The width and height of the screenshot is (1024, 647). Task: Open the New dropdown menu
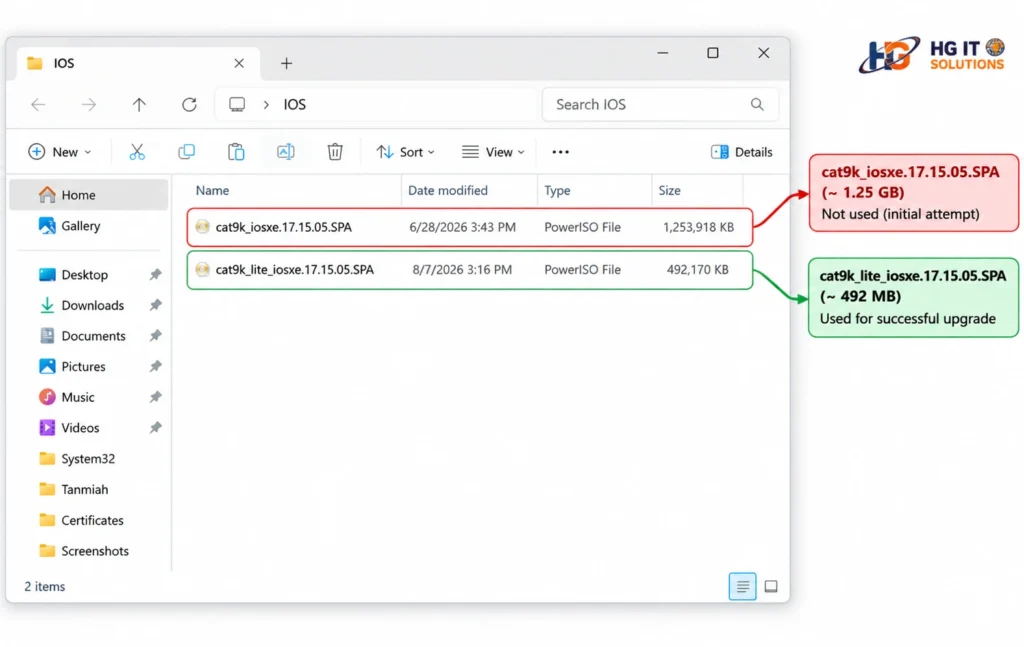point(59,152)
